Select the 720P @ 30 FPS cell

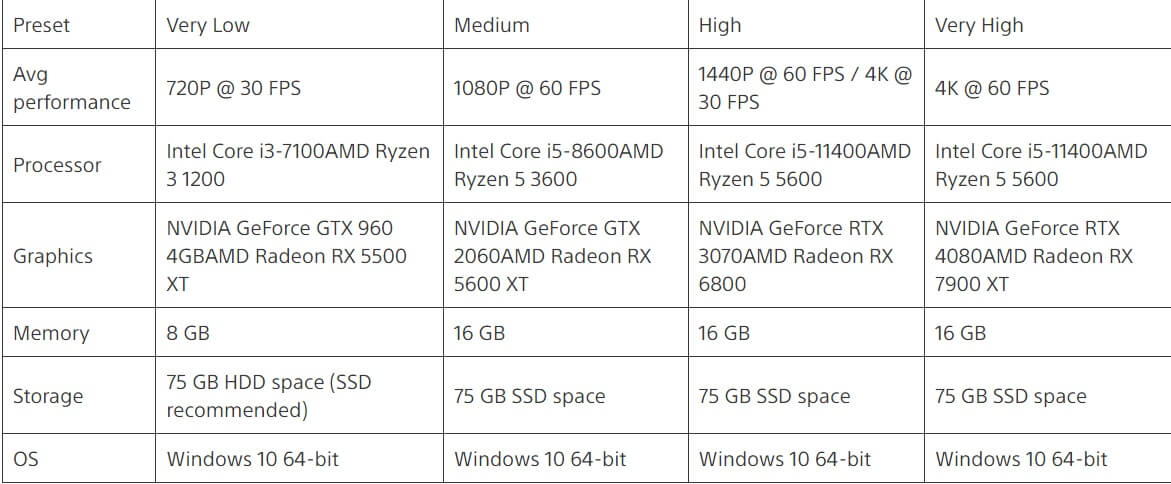tap(299, 87)
